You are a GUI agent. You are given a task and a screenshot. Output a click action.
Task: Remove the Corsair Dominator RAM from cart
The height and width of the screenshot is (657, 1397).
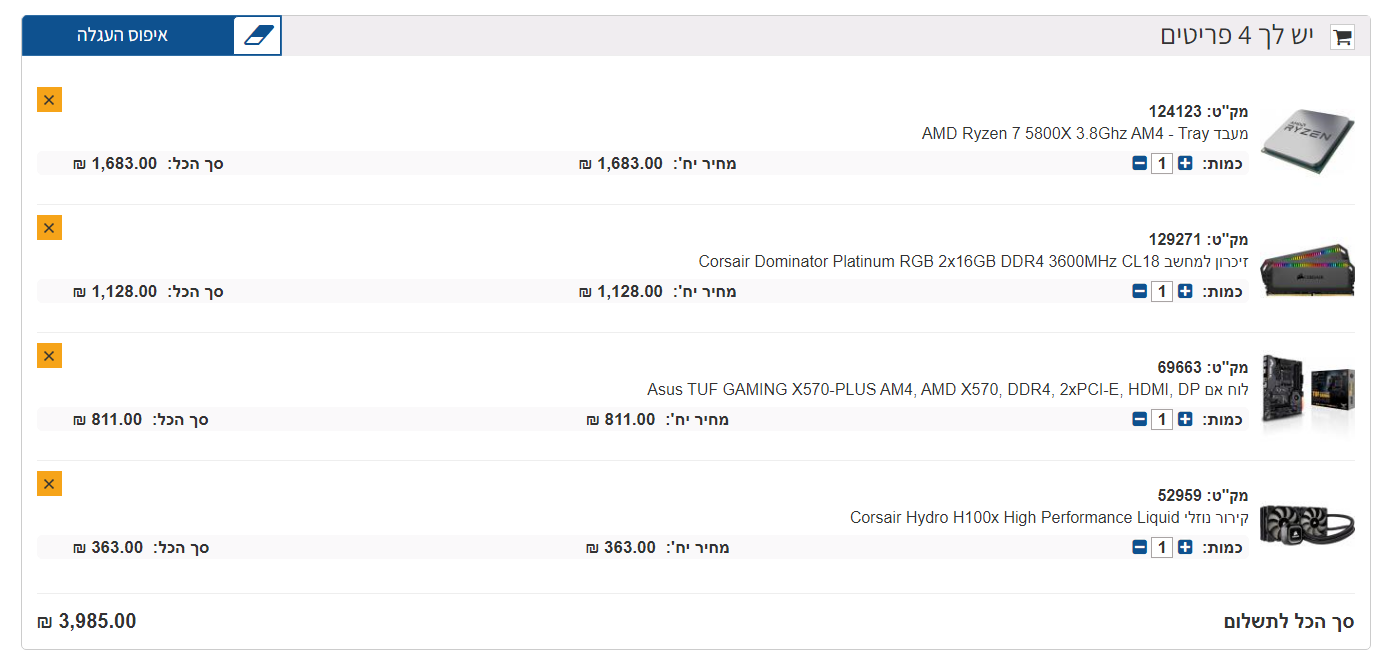point(49,228)
